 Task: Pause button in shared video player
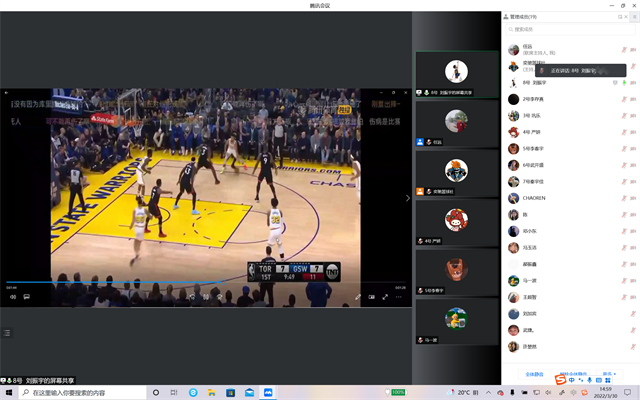[206, 297]
